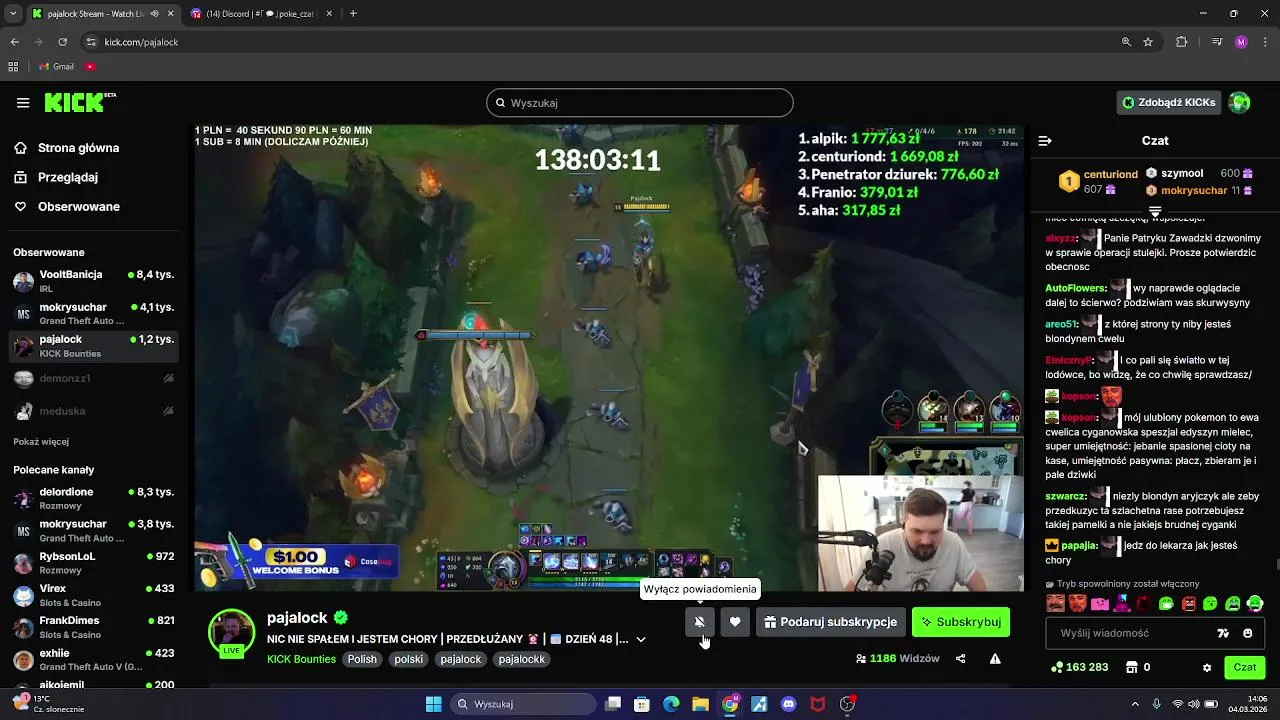Open volume control in system tray
Screen dimensions: 1280x720
point(1195,704)
